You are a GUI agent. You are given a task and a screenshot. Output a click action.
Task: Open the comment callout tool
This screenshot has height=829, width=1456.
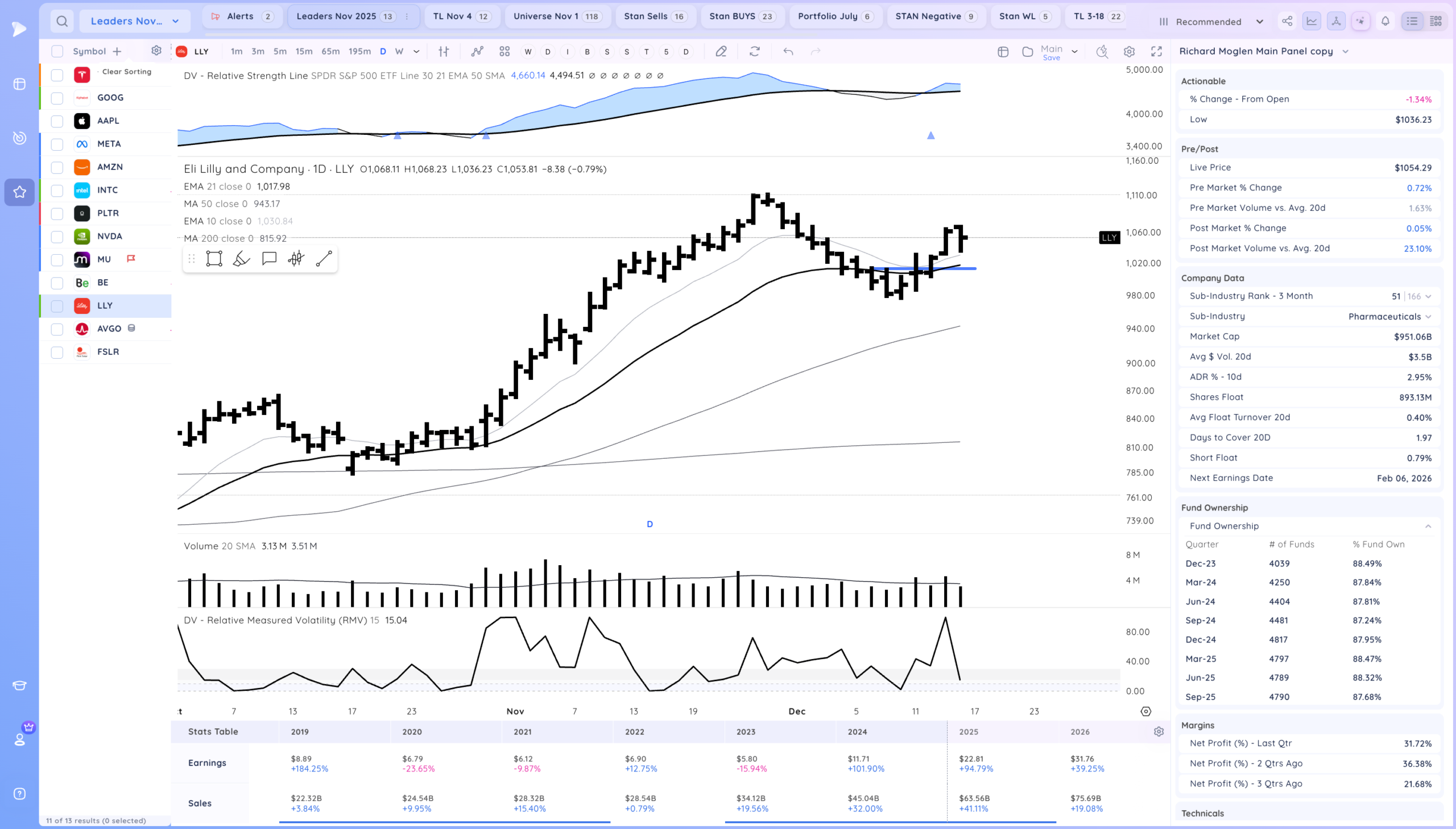click(269, 259)
